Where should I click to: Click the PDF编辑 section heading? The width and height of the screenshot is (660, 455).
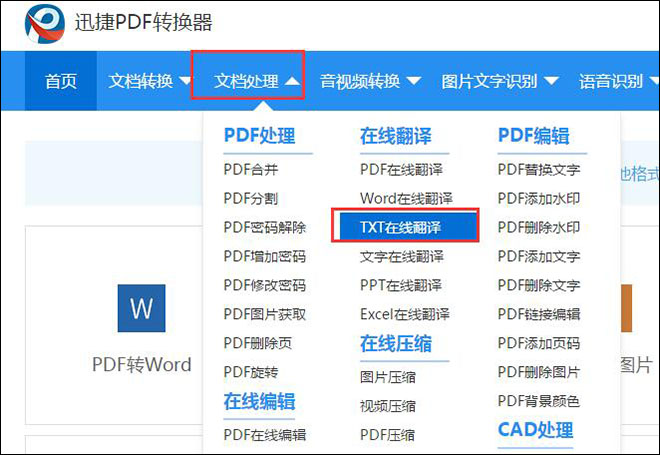pyautogui.click(x=534, y=136)
